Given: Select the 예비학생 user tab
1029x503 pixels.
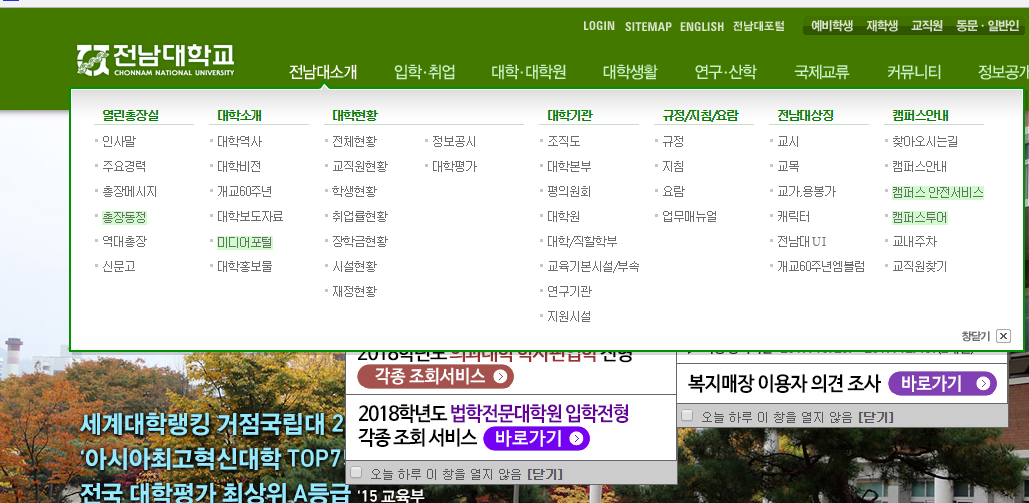Looking at the screenshot, I should point(831,26).
